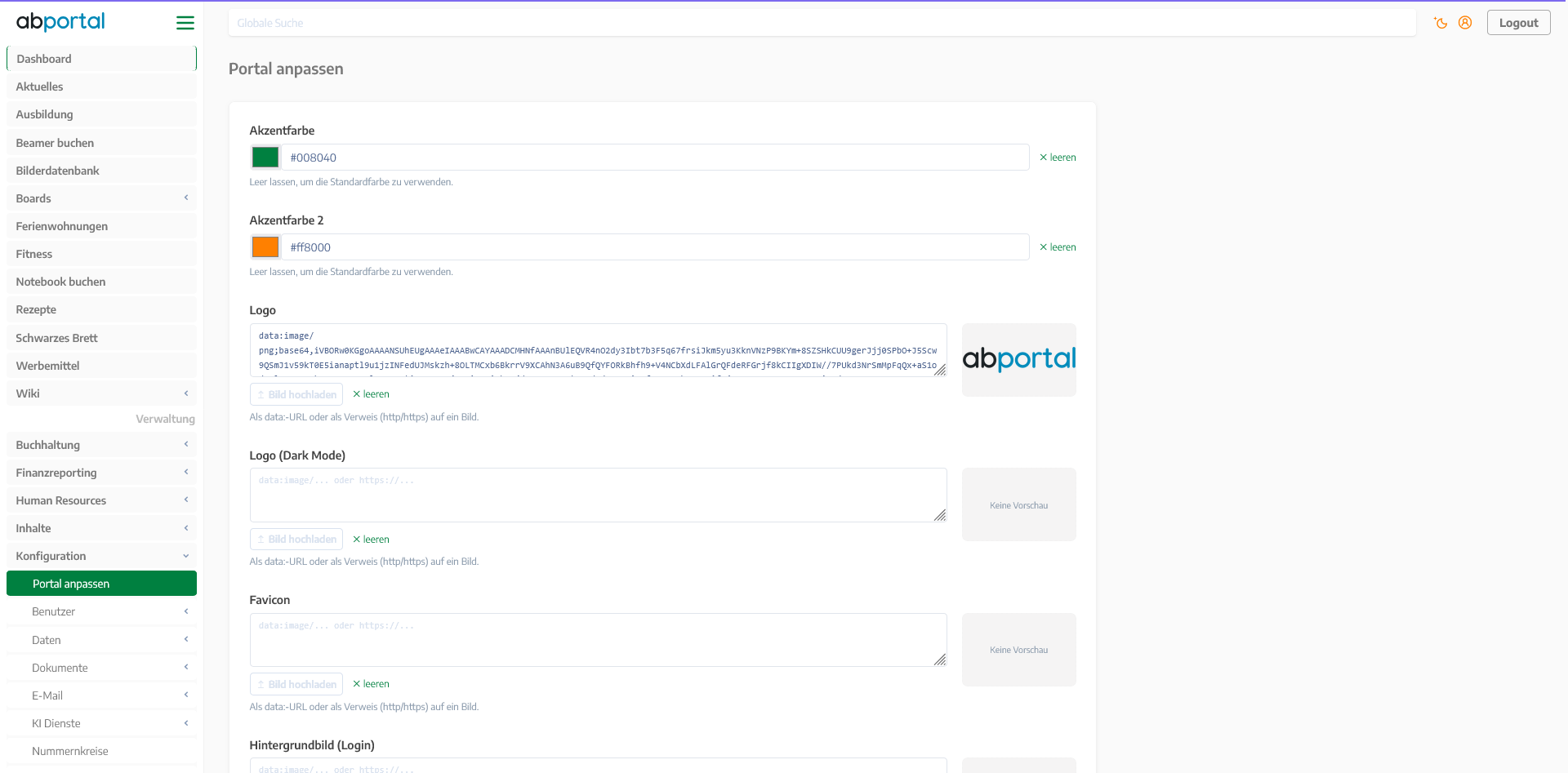Open the Akzentfarbe green color swatch
The image size is (1568, 773).
[x=265, y=158]
